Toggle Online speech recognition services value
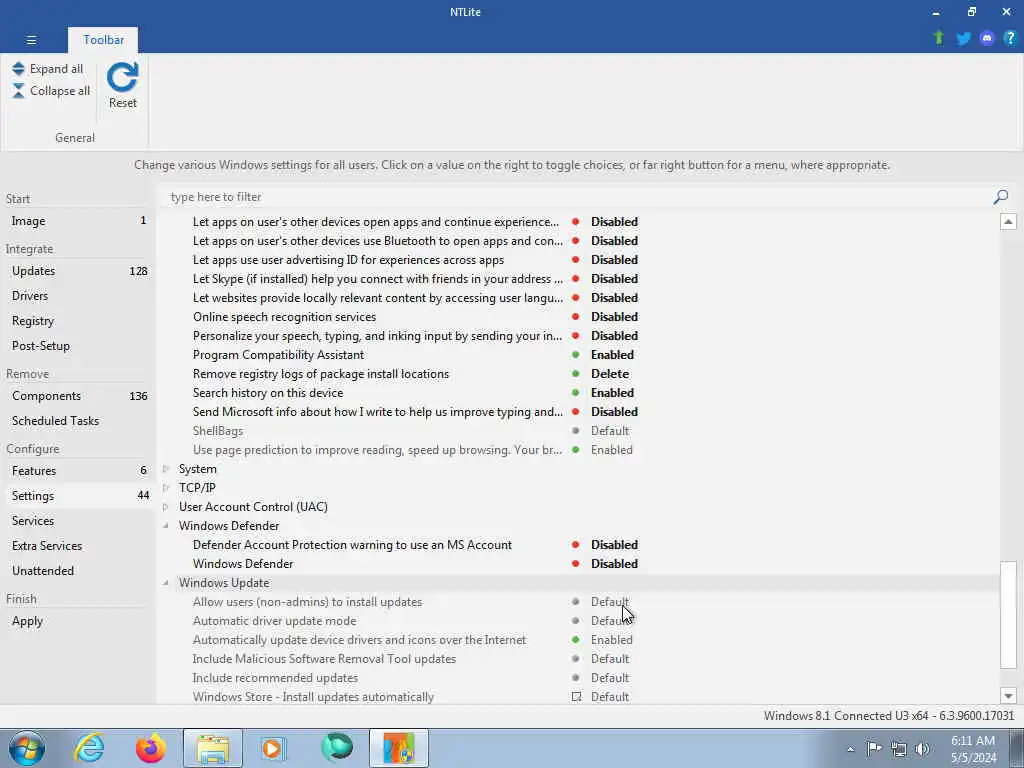This screenshot has width=1024, height=768. pos(614,317)
